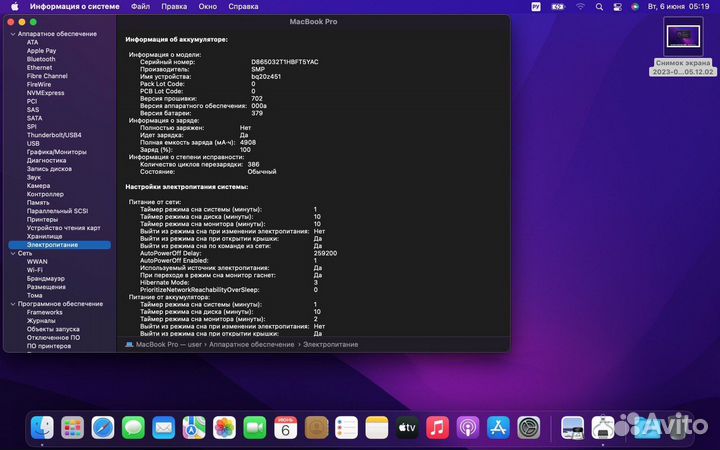Click the Spotlight search icon
Image resolution: width=720 pixels, height=450 pixels.
pyautogui.click(x=599, y=6)
